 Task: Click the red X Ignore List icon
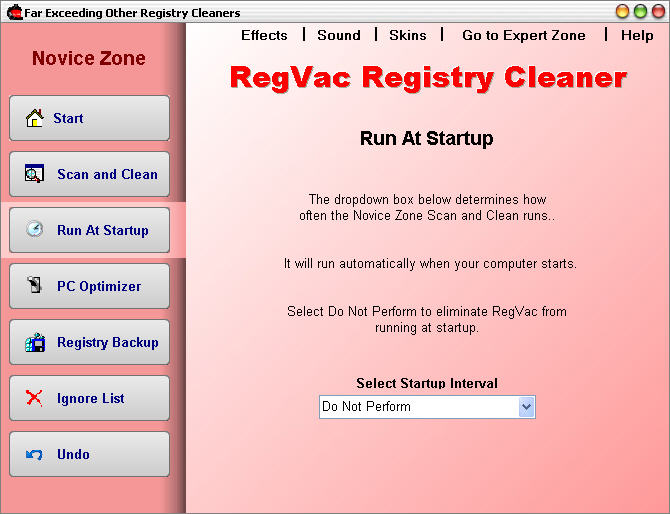(35, 399)
